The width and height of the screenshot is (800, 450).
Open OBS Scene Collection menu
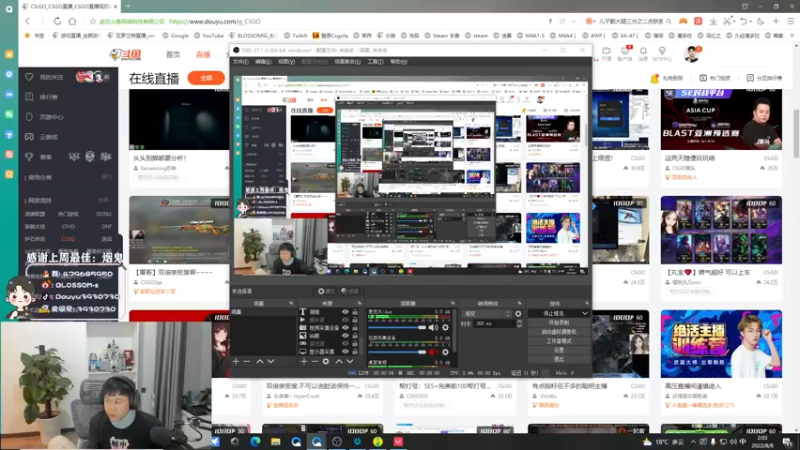[x=347, y=62]
